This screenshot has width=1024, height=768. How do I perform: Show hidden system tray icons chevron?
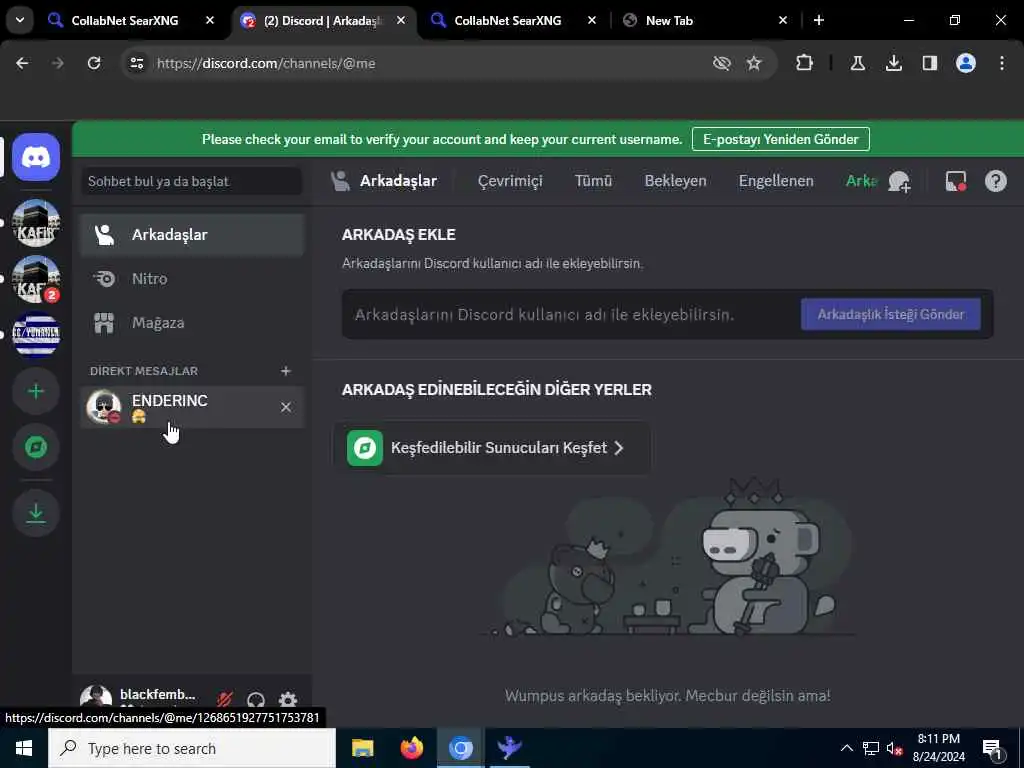pyautogui.click(x=846, y=748)
